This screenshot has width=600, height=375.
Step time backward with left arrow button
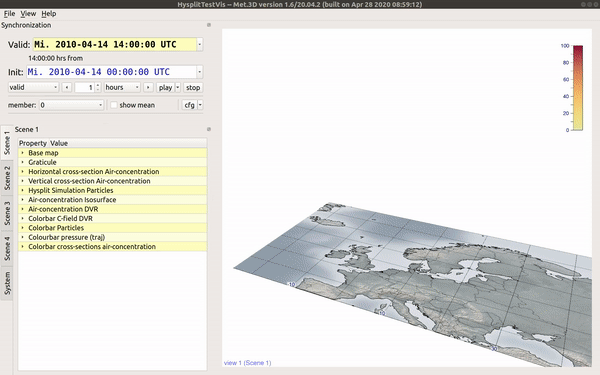(x=67, y=87)
